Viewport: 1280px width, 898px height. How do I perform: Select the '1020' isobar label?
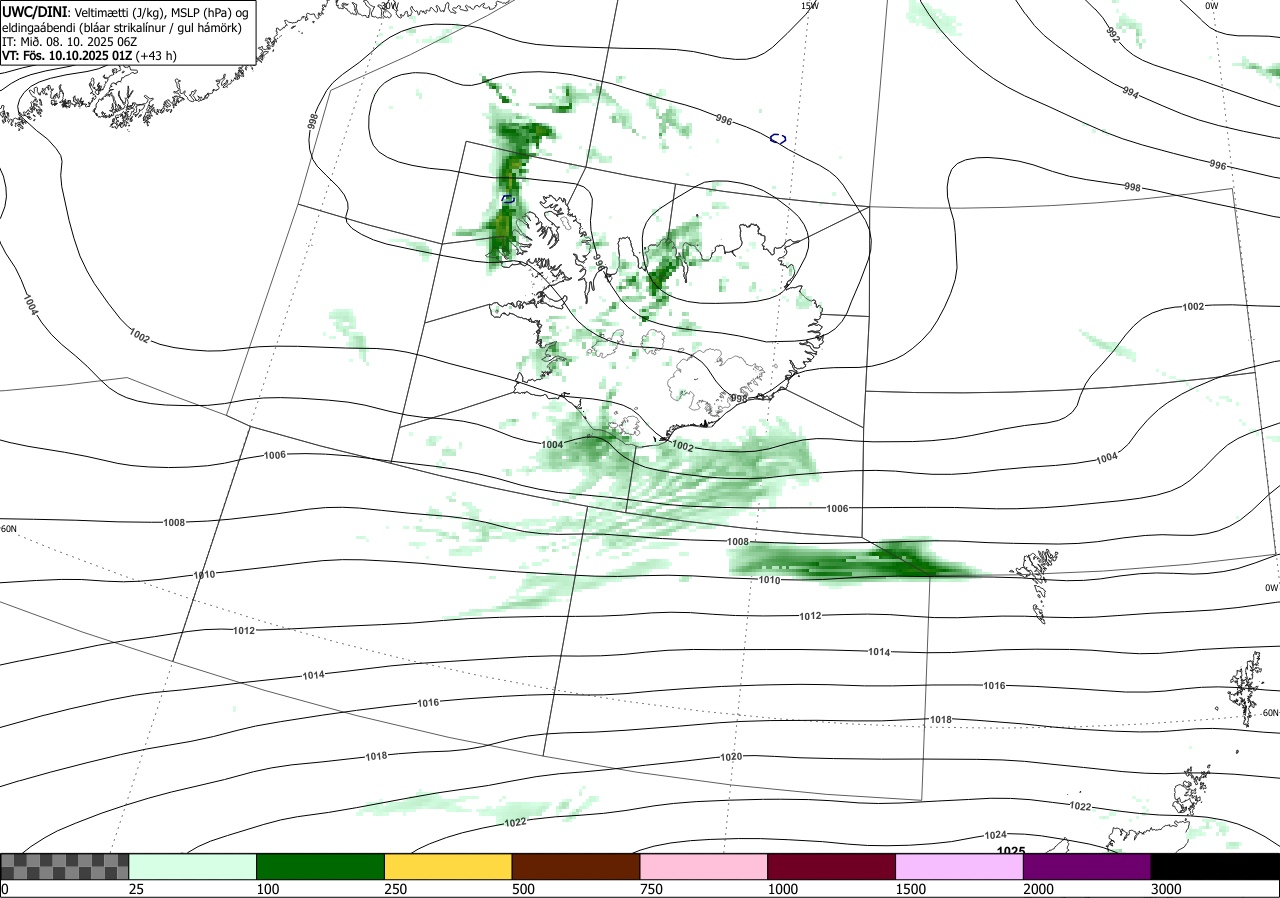click(x=731, y=757)
